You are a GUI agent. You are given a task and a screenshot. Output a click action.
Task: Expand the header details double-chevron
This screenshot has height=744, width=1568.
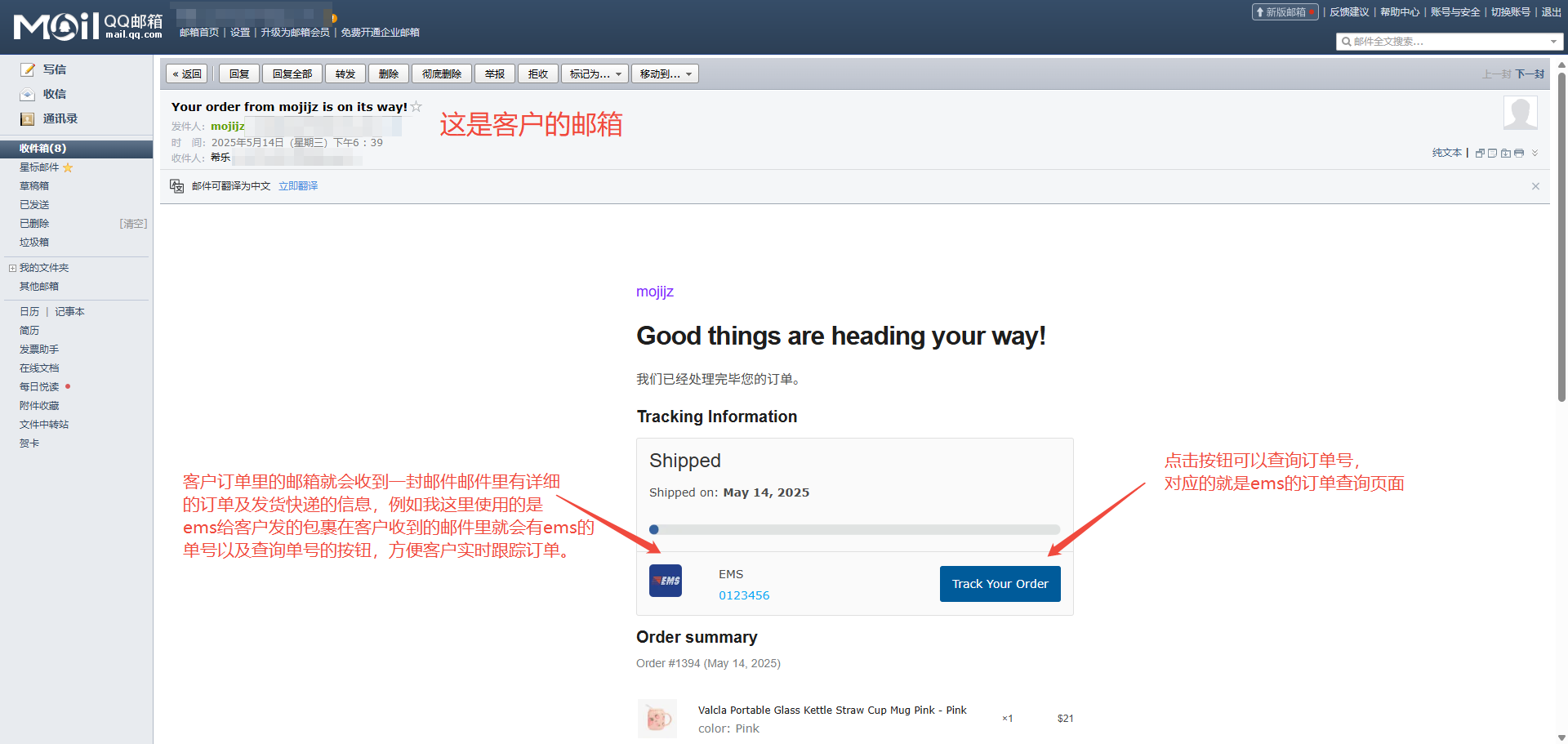(1535, 153)
